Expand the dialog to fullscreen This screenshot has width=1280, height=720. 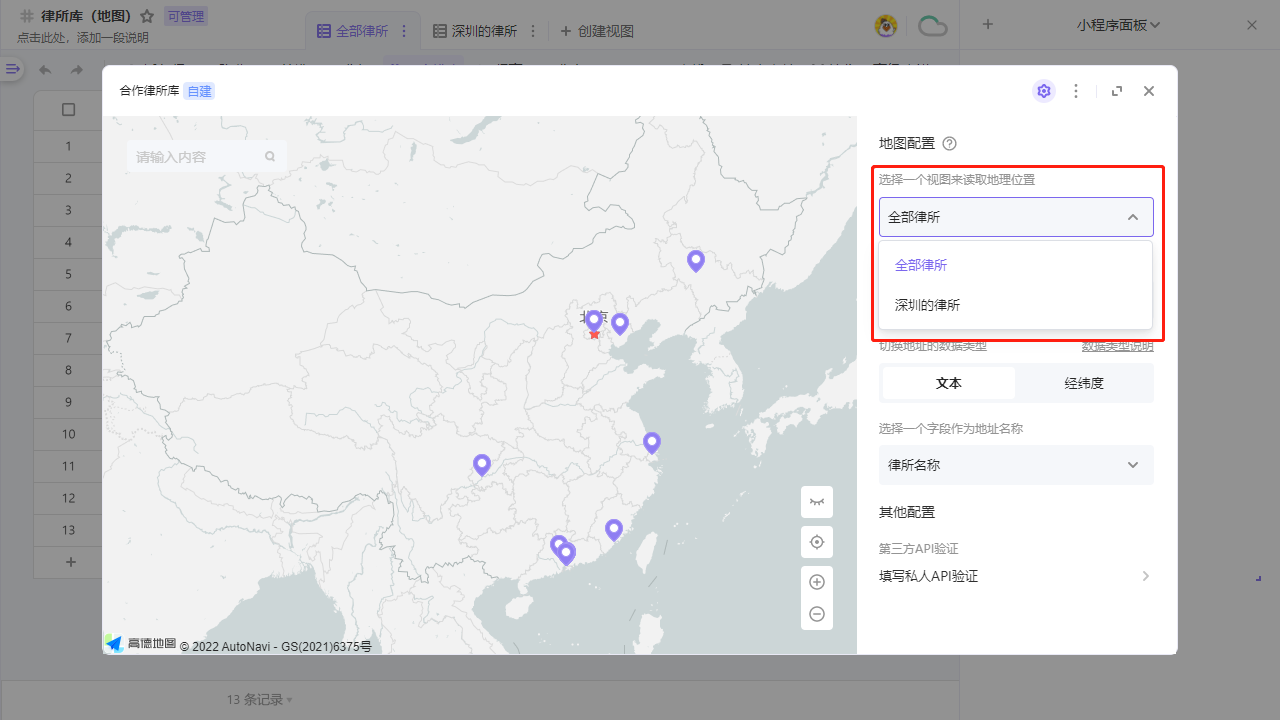pyautogui.click(x=1116, y=90)
